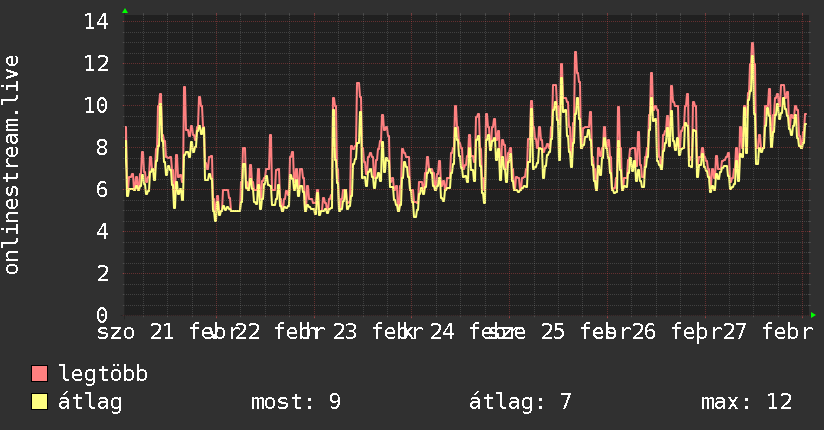The image size is (824, 430).
Task: Click the pink legtöbb legend swatch
Action: [39, 374]
